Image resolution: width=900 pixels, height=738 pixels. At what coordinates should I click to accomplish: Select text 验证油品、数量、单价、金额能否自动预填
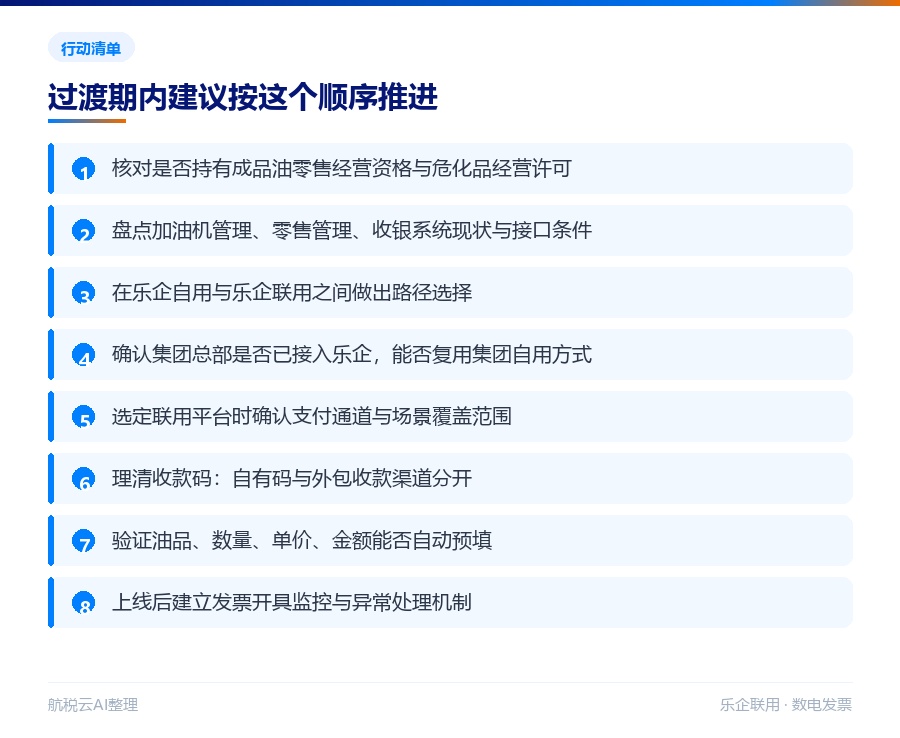coord(302,541)
